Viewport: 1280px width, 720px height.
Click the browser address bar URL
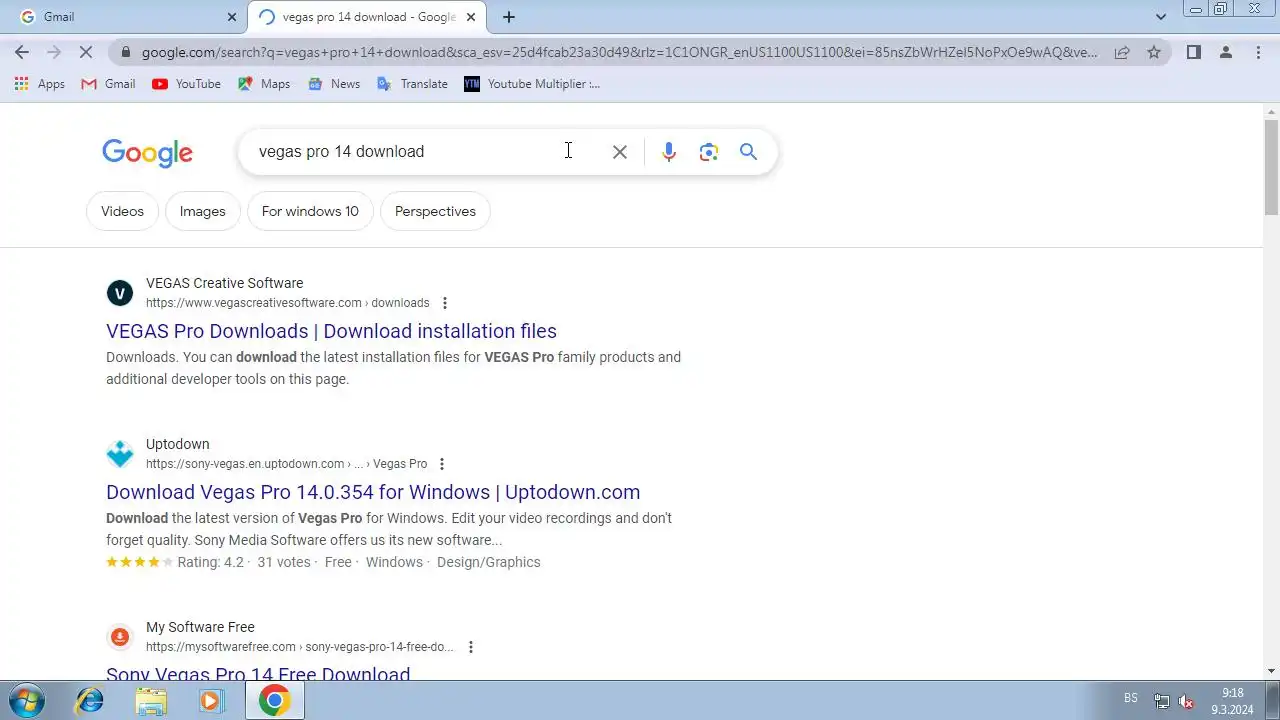coord(620,52)
